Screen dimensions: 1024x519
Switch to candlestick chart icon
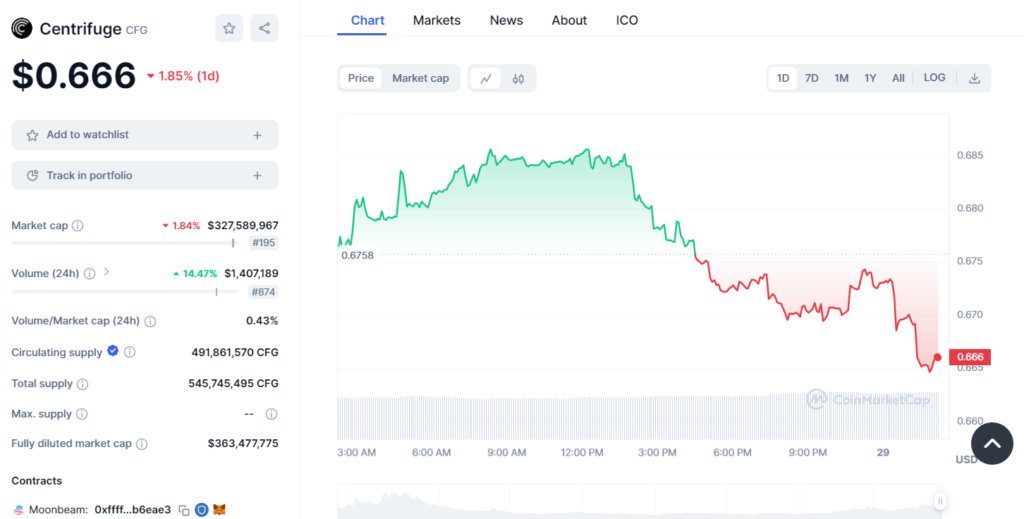click(518, 78)
